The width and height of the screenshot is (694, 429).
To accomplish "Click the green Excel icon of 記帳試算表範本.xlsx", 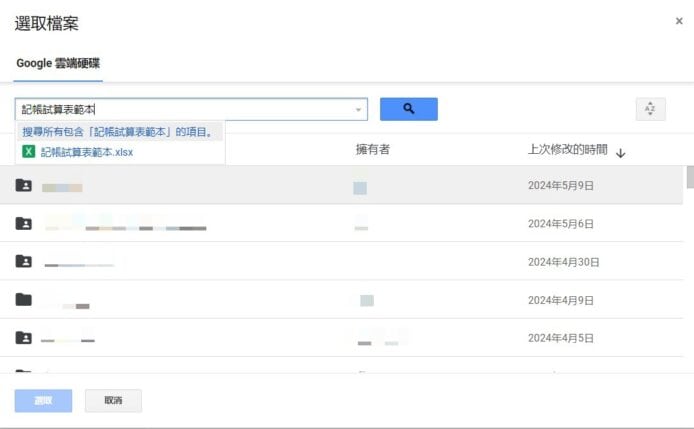I will pyautogui.click(x=29, y=152).
